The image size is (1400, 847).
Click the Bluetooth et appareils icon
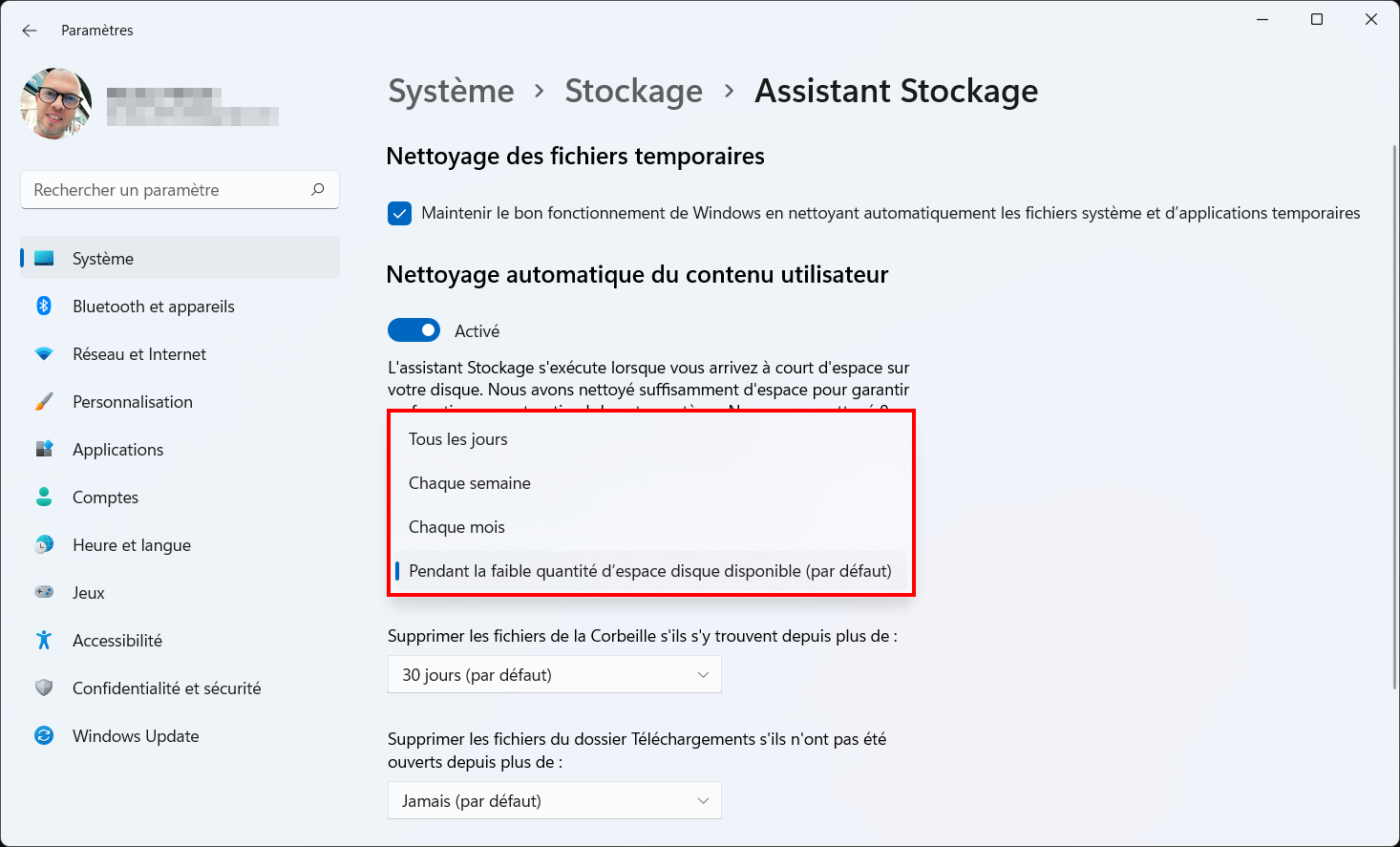tap(44, 306)
